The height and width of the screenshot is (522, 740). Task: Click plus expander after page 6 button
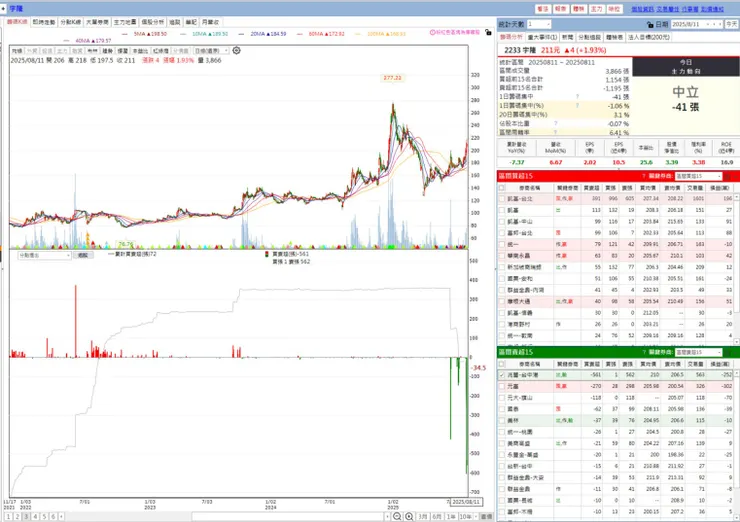pos(61,517)
